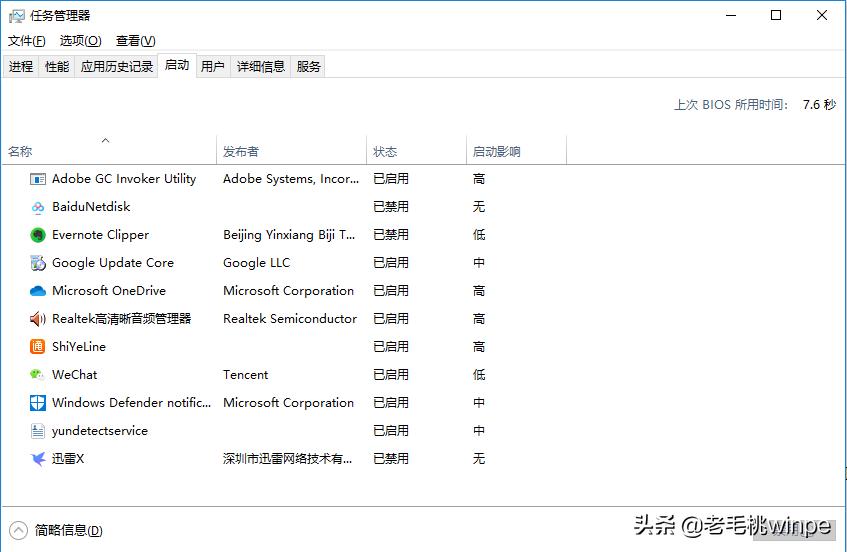The width and height of the screenshot is (847, 552).
Task: Click the Realtek speaker icon
Action: coord(38,319)
